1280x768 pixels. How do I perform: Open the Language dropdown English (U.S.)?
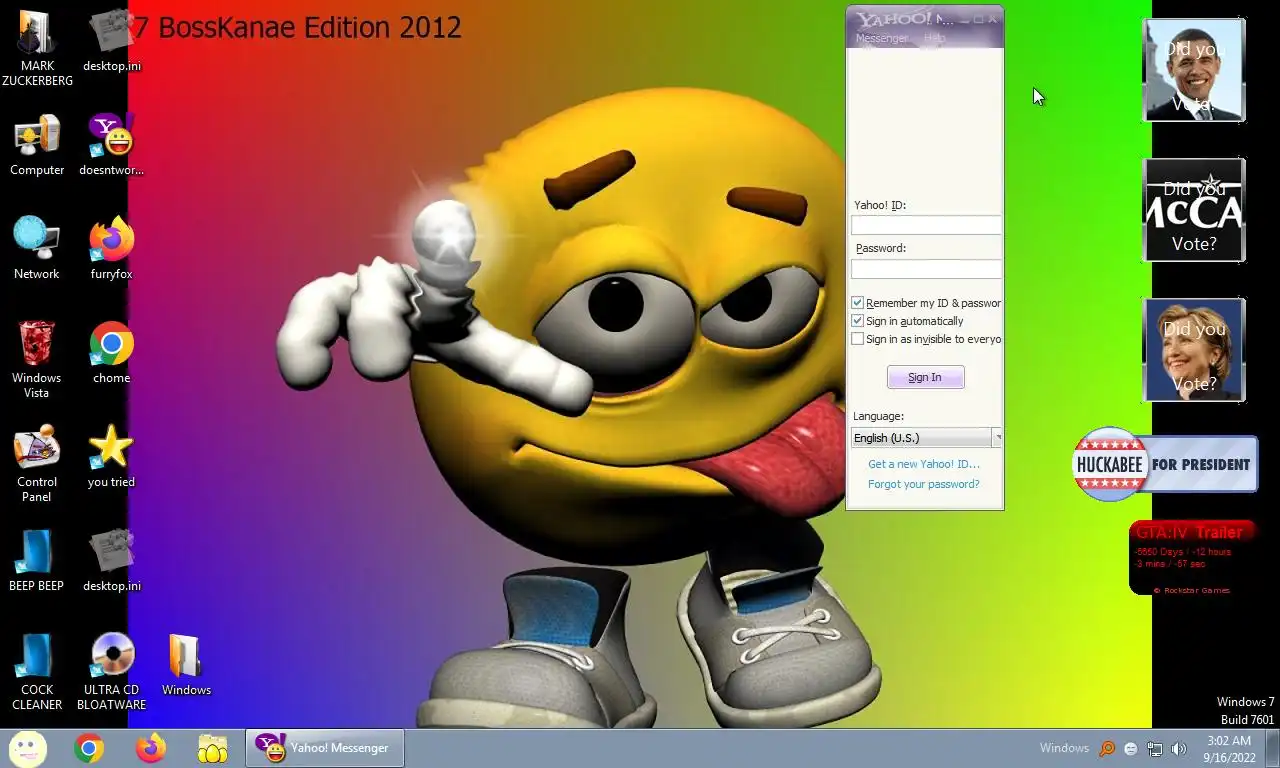click(926, 438)
